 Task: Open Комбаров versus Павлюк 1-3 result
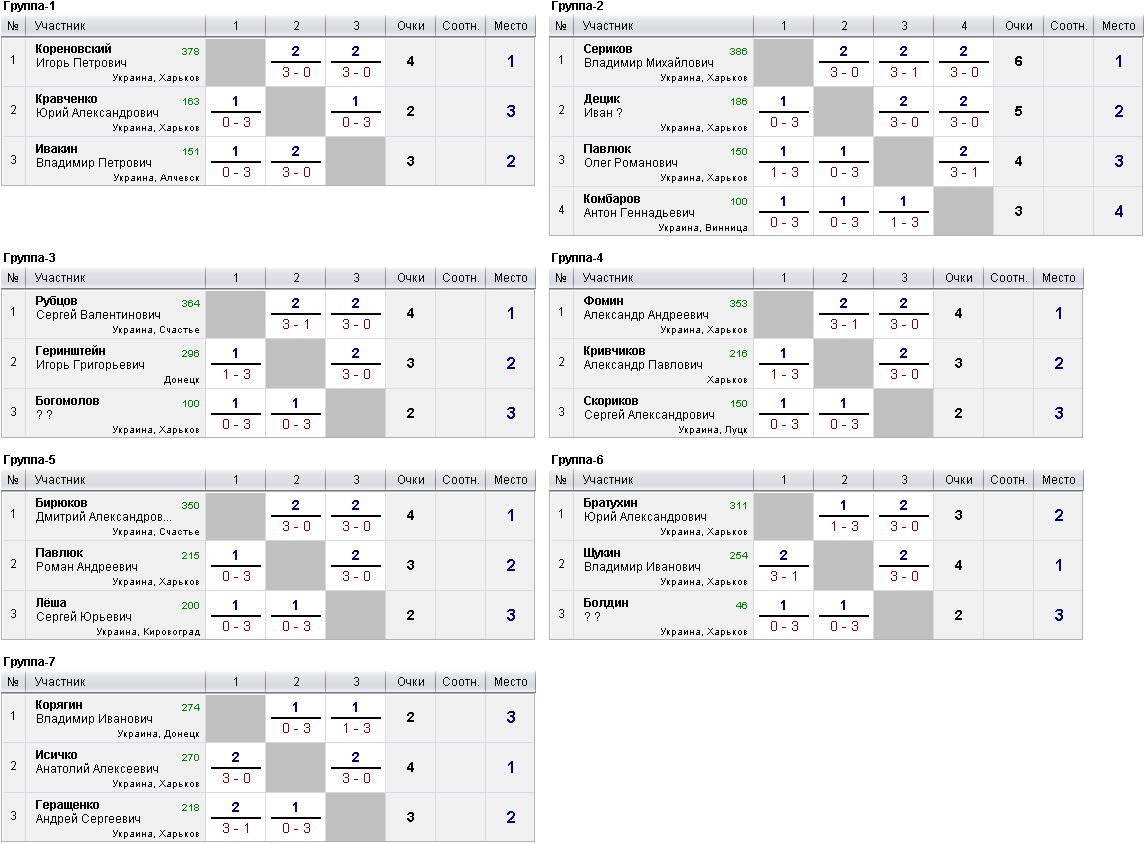[x=904, y=211]
